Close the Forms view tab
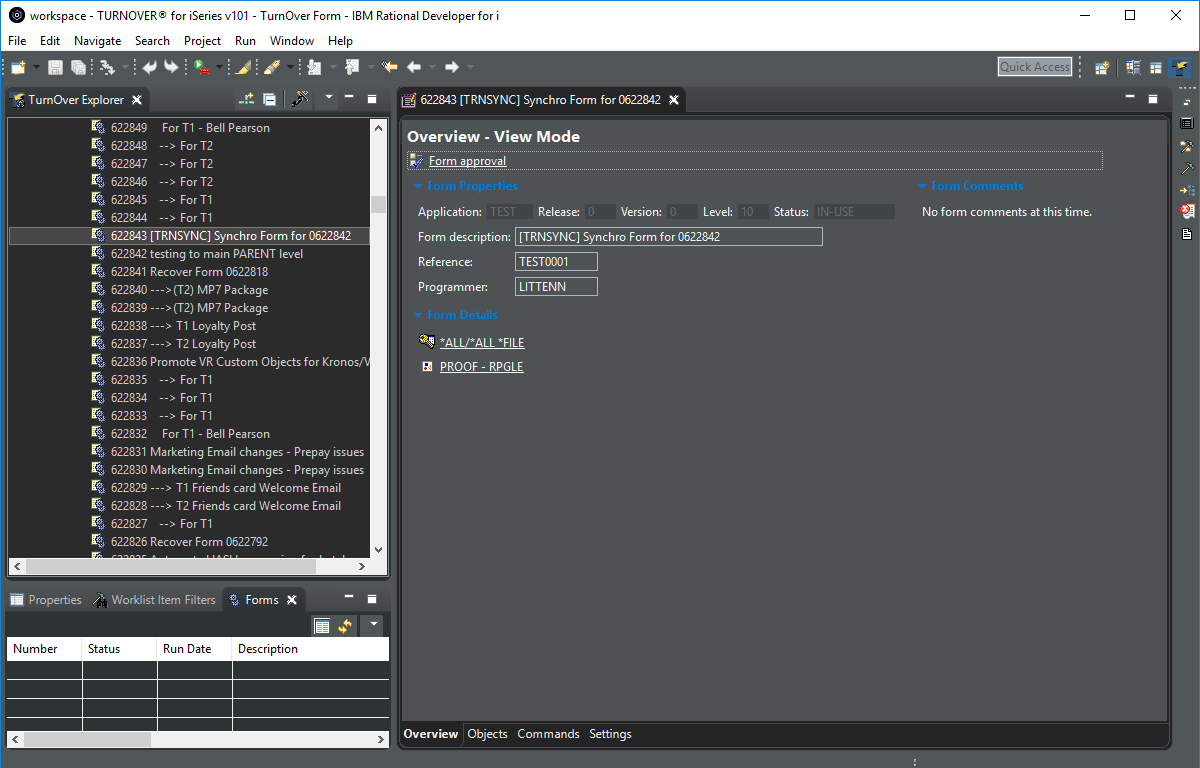This screenshot has height=768, width=1200. (292, 600)
